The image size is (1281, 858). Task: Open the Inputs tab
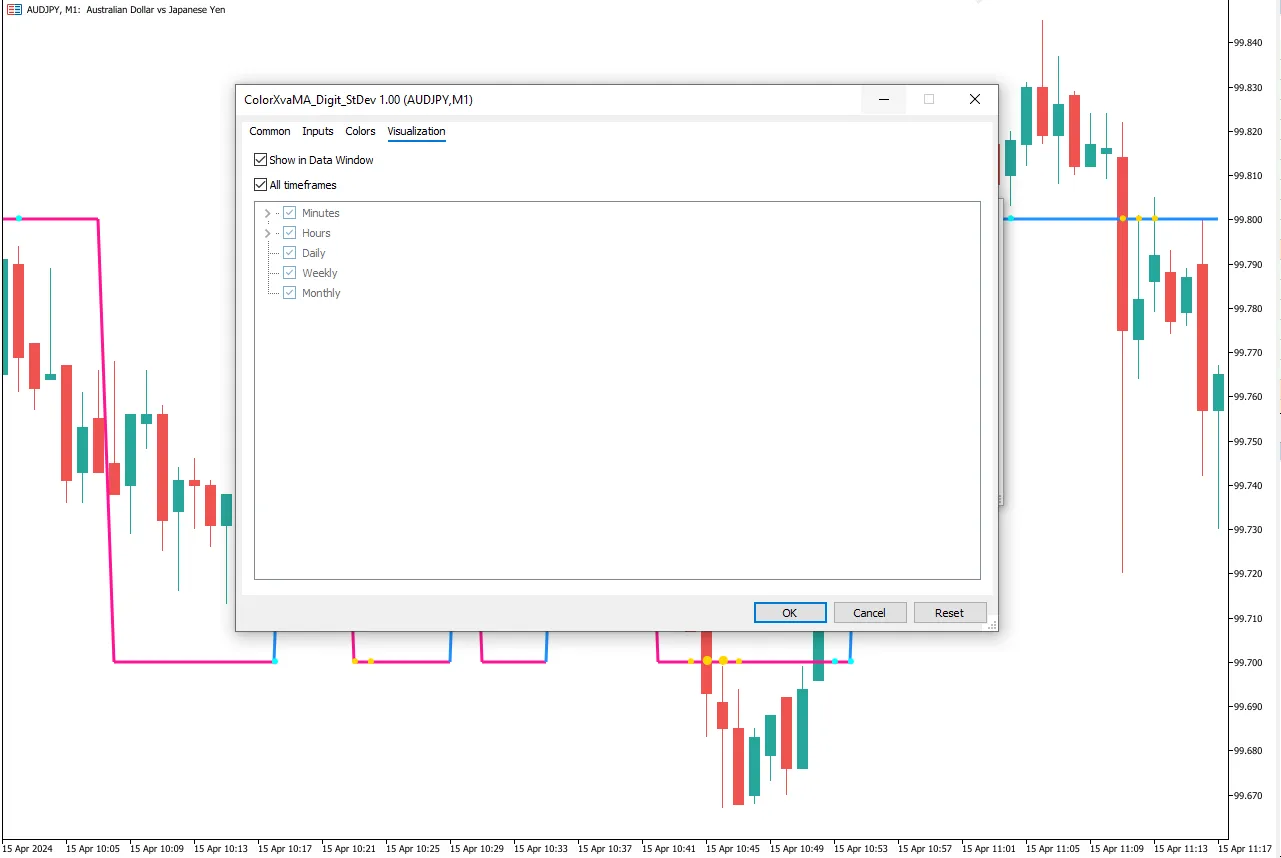318,131
